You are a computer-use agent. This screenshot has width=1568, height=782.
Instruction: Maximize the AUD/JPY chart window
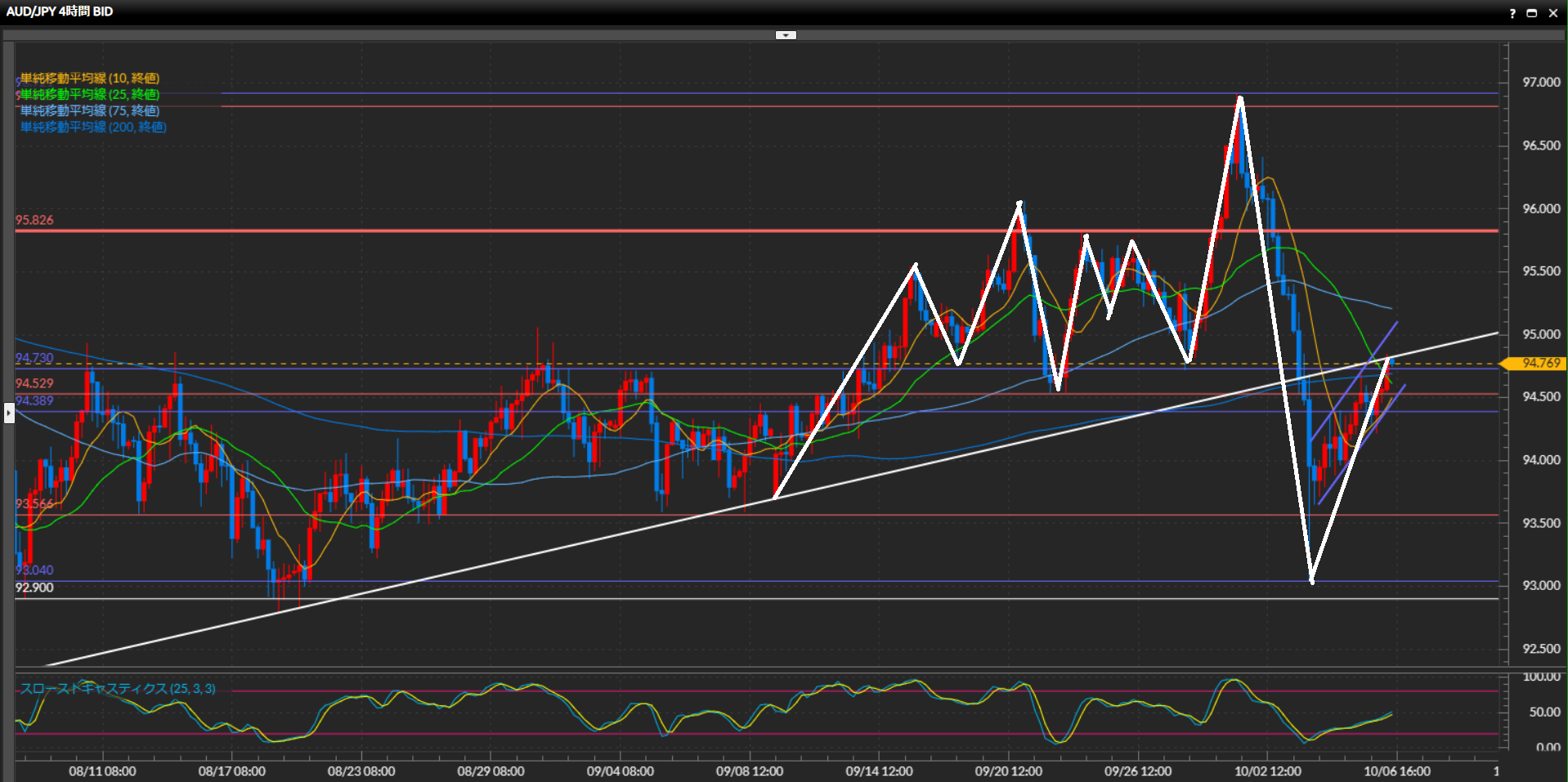(x=1532, y=13)
